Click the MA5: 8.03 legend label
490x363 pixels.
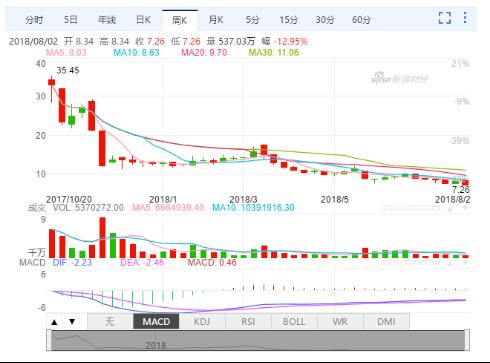[x=66, y=52]
